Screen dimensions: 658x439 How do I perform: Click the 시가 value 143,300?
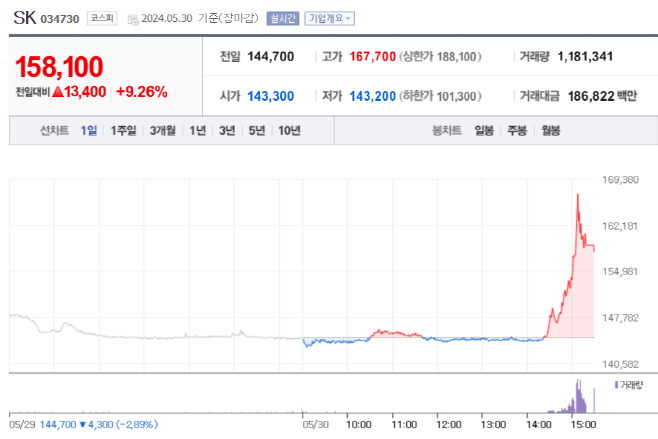pos(271,96)
